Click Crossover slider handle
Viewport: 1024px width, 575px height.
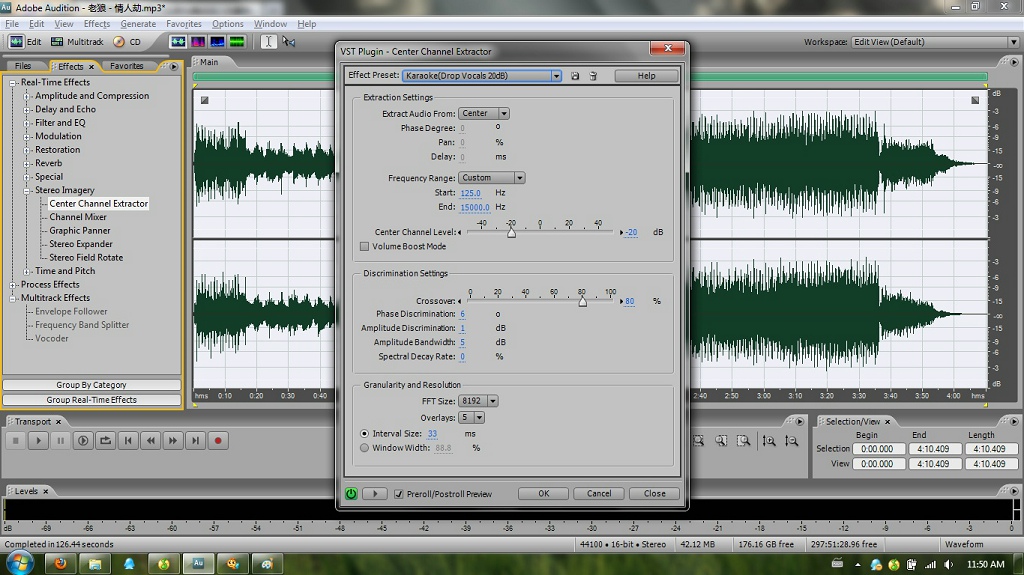pyautogui.click(x=583, y=301)
